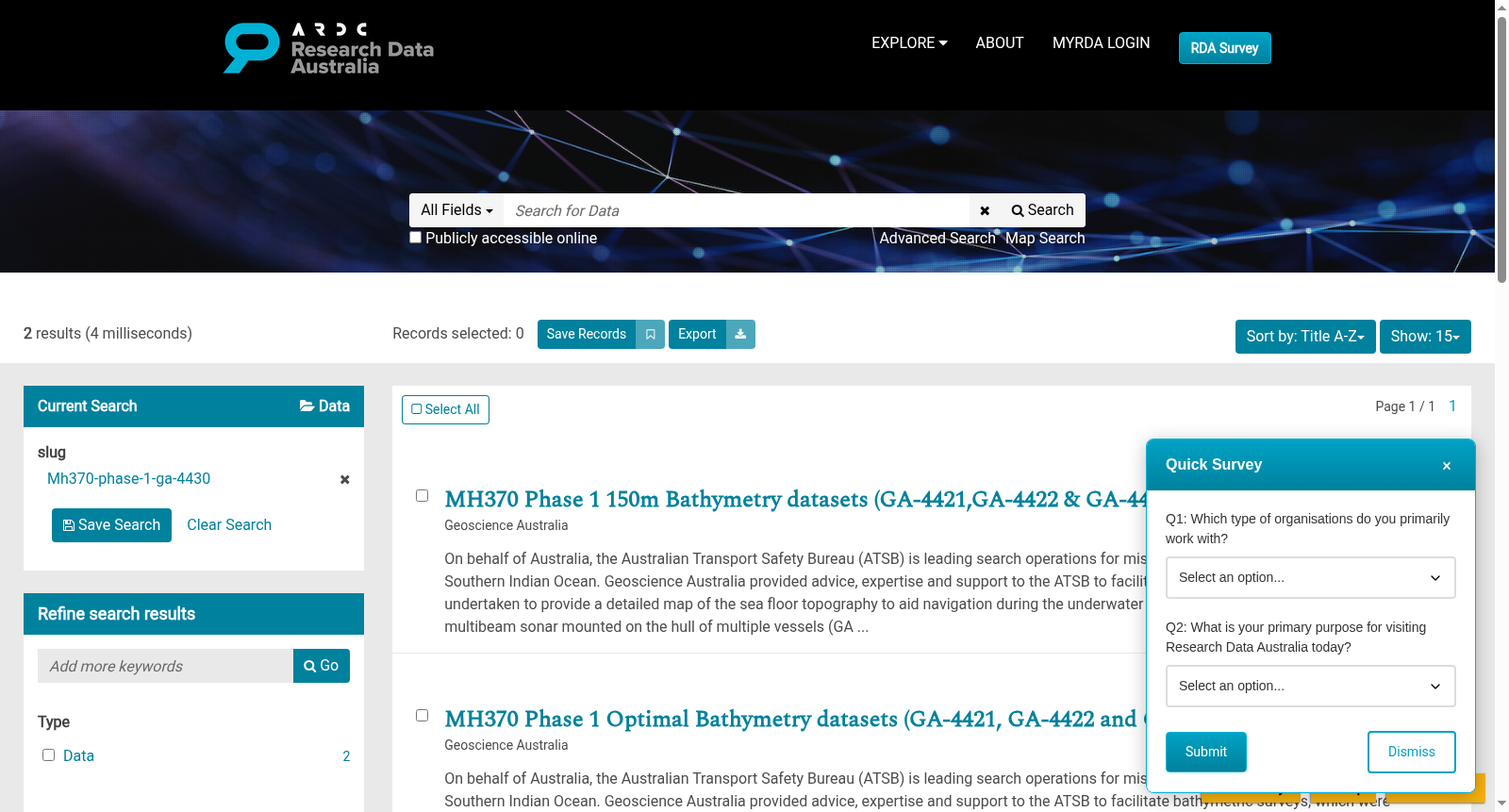Viewport: 1509px width, 812px height.
Task: Toggle Publicly accessible online checkbox
Action: pyautogui.click(x=415, y=238)
